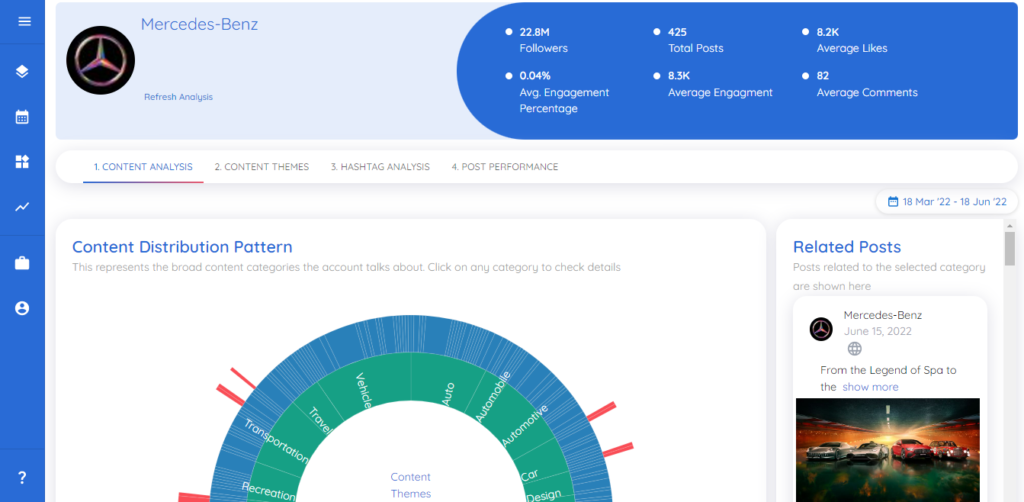Select the Vehicle segment in chart
Screen dimensions: 1024x502
tap(364, 390)
